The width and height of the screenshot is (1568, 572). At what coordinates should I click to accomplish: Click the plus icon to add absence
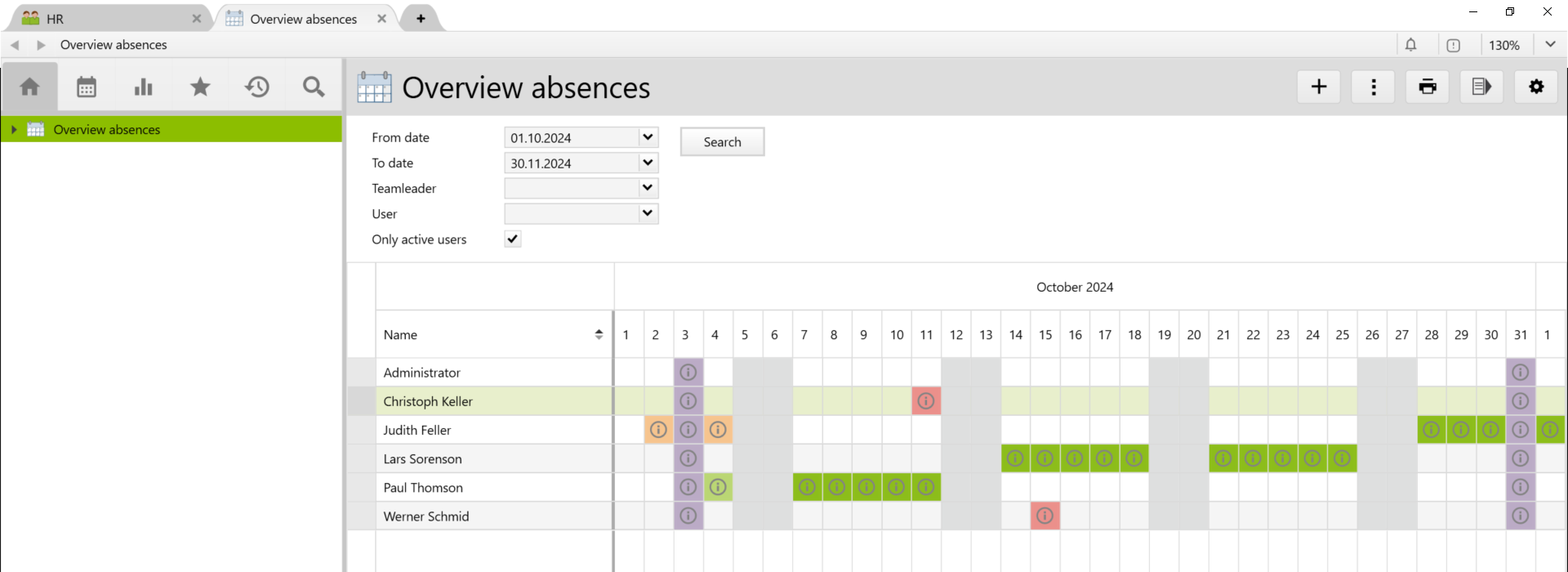(x=1318, y=87)
